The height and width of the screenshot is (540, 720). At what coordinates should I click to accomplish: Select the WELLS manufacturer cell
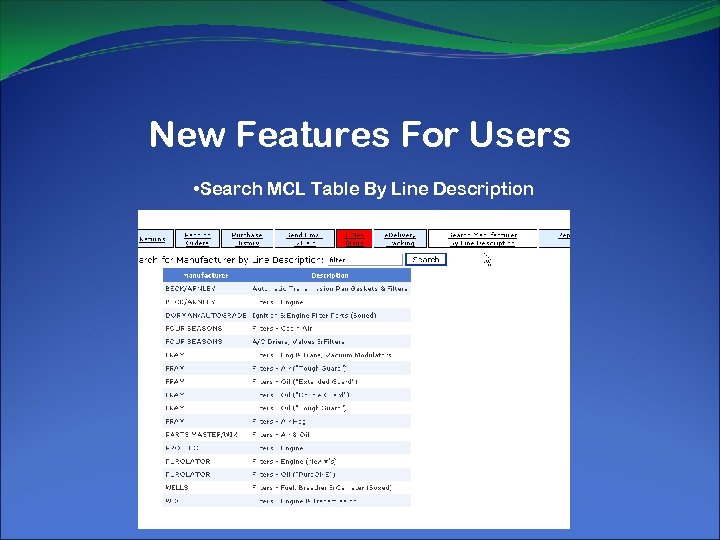coord(177,488)
